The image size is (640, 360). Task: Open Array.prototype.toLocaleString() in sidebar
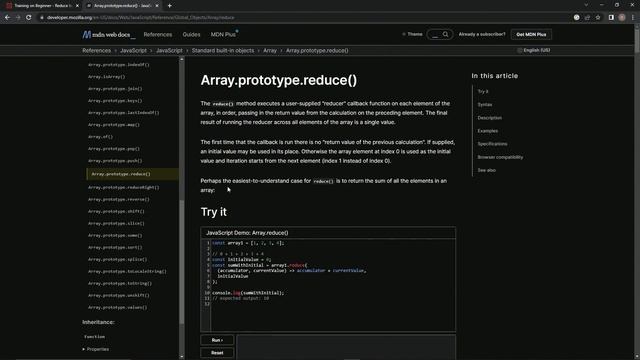pos(127,271)
